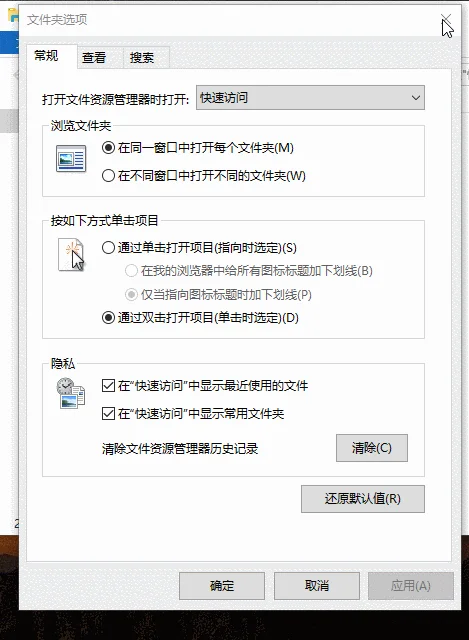Viewport: 469px width, 640px height.
Task: Open the 快速访问 dropdown list
Action: [x=310, y=98]
